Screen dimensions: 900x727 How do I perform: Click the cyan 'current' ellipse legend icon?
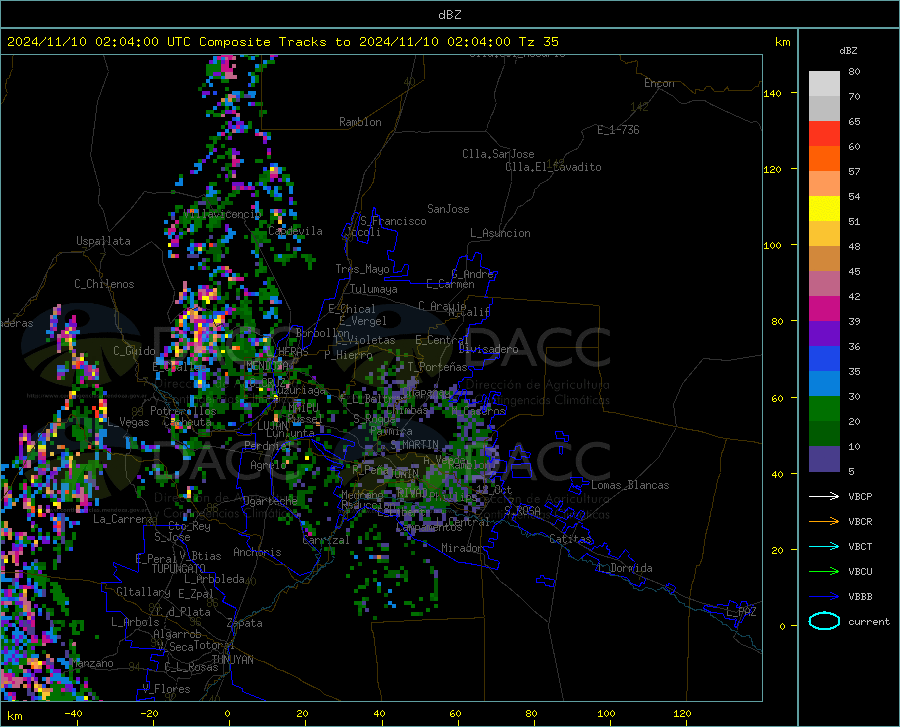pos(824,621)
